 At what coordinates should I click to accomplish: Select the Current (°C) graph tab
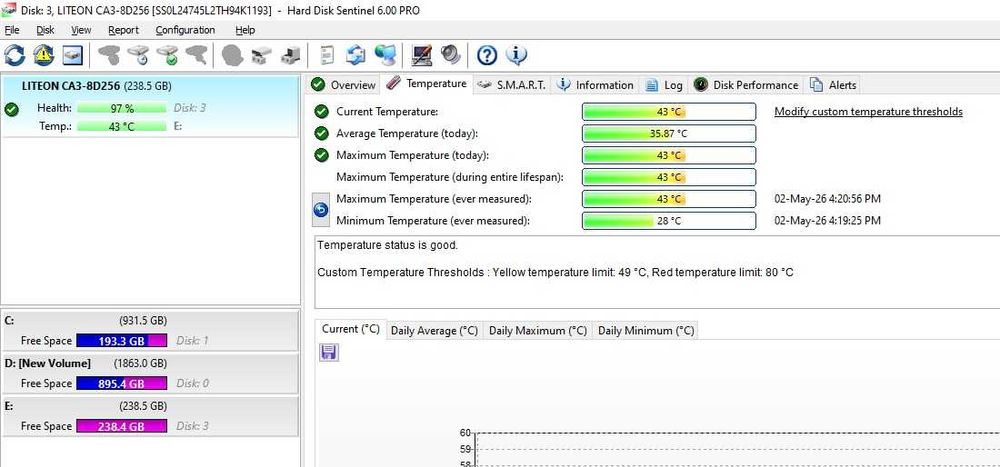tap(351, 329)
